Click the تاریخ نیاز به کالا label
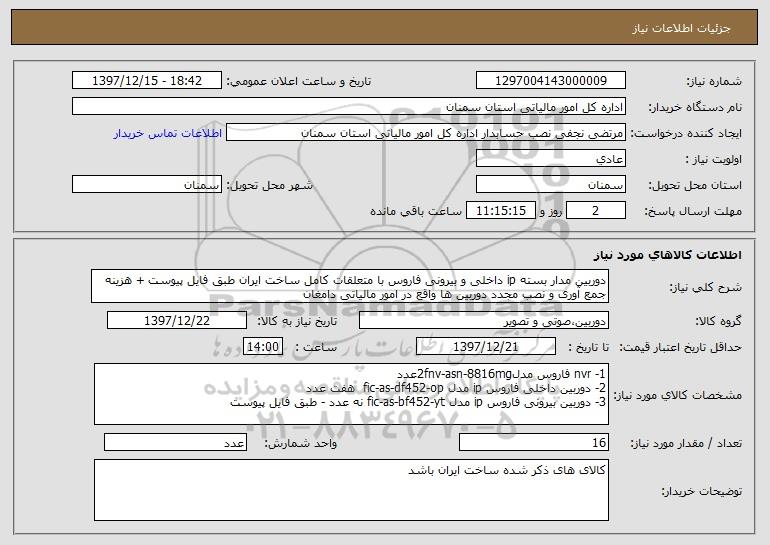Screen dimensions: 770x545 coord(297,321)
